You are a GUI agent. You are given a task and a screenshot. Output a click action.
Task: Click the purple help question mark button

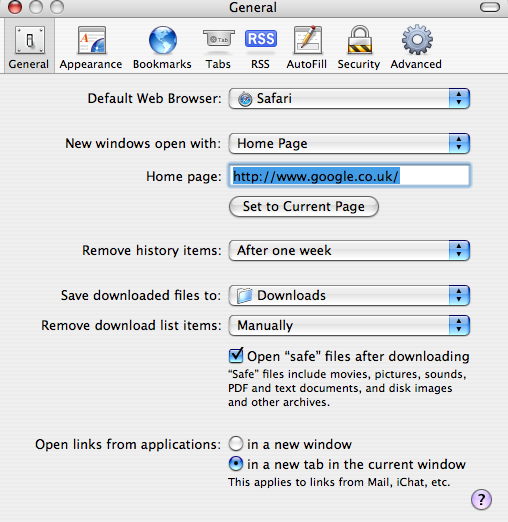click(481, 499)
